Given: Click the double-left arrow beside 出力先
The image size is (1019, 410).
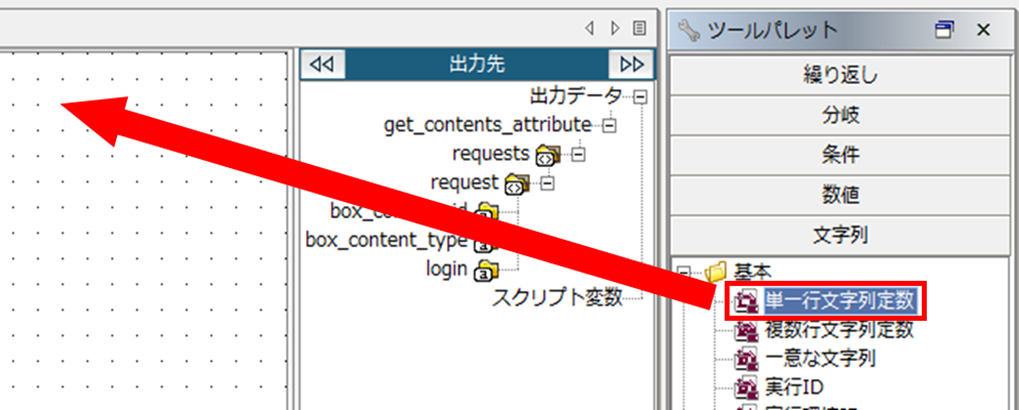Looking at the screenshot, I should 322,64.
